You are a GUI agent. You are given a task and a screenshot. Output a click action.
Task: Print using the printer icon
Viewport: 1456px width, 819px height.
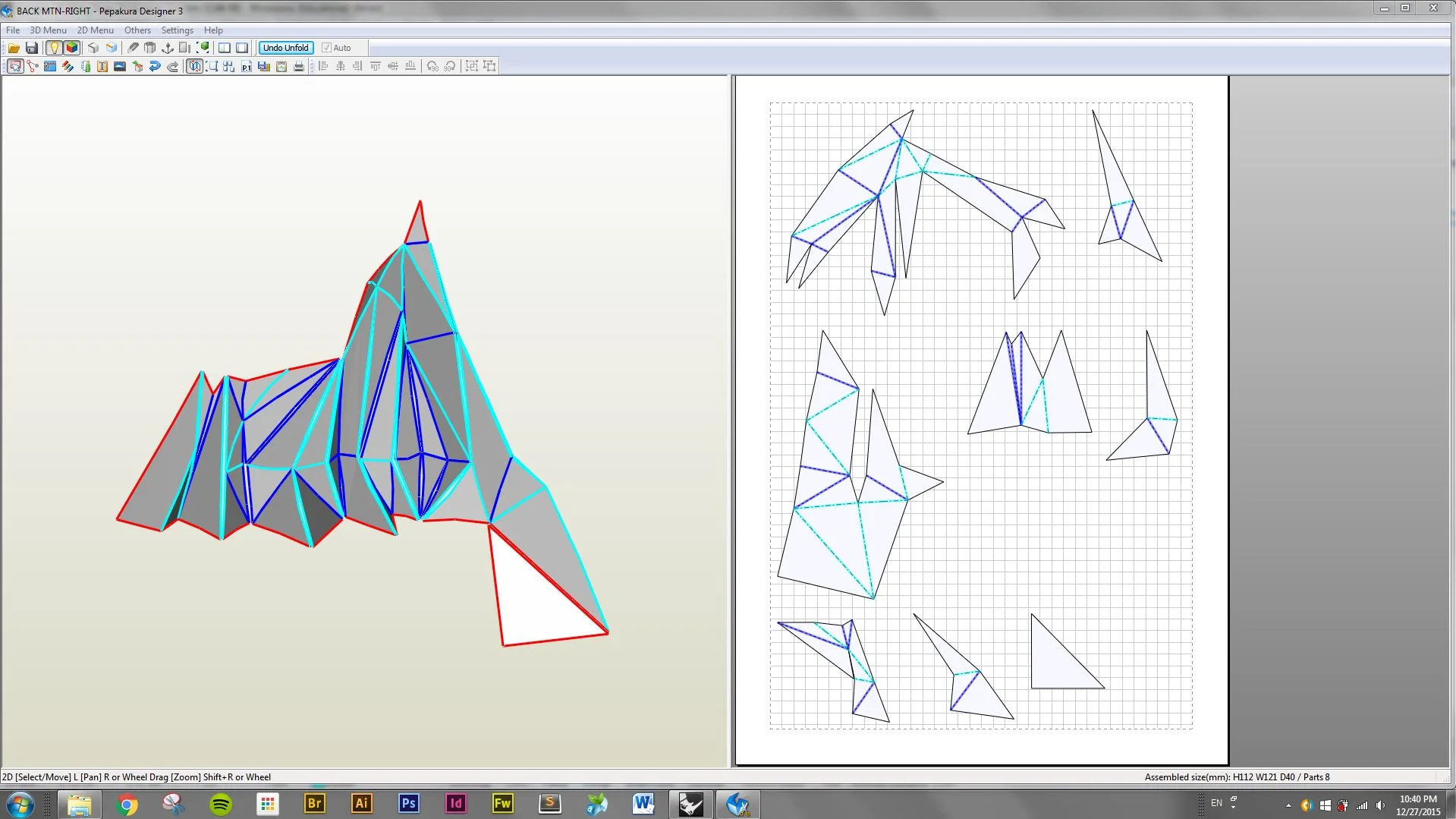coord(299,66)
